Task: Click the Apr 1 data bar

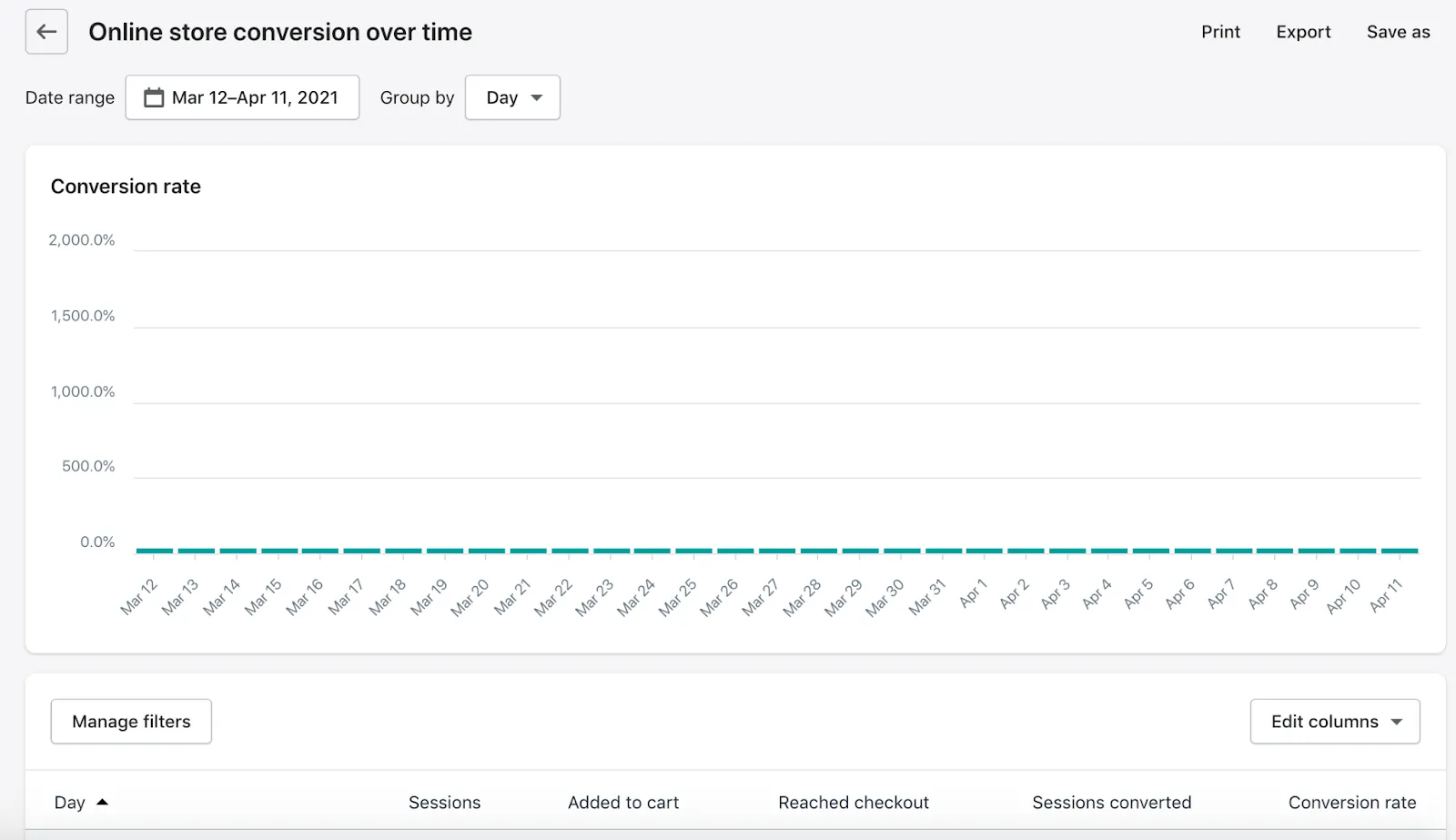Action: (985, 551)
